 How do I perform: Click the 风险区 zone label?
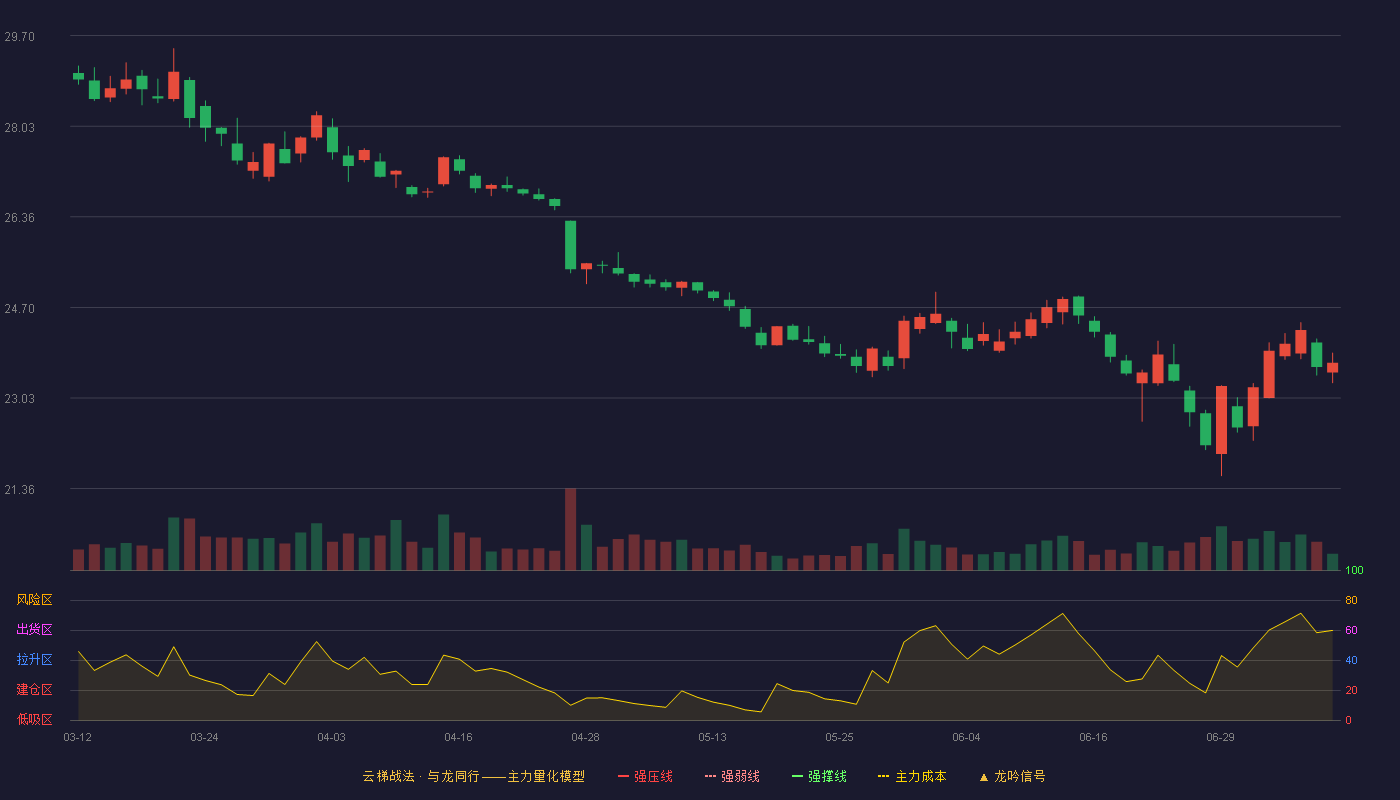(34, 600)
